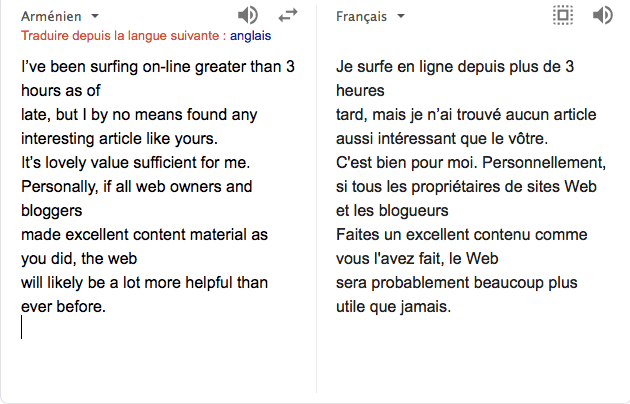Click the source line 'It's lovely value sufficient for me.'

tap(135, 162)
